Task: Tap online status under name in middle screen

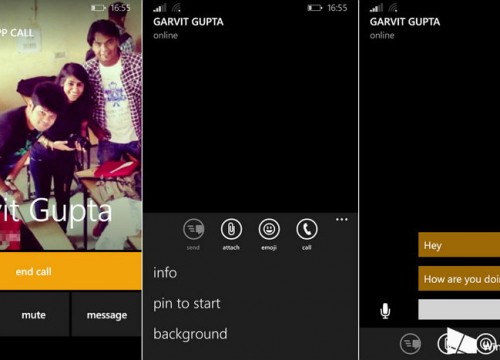Action: tap(165, 35)
